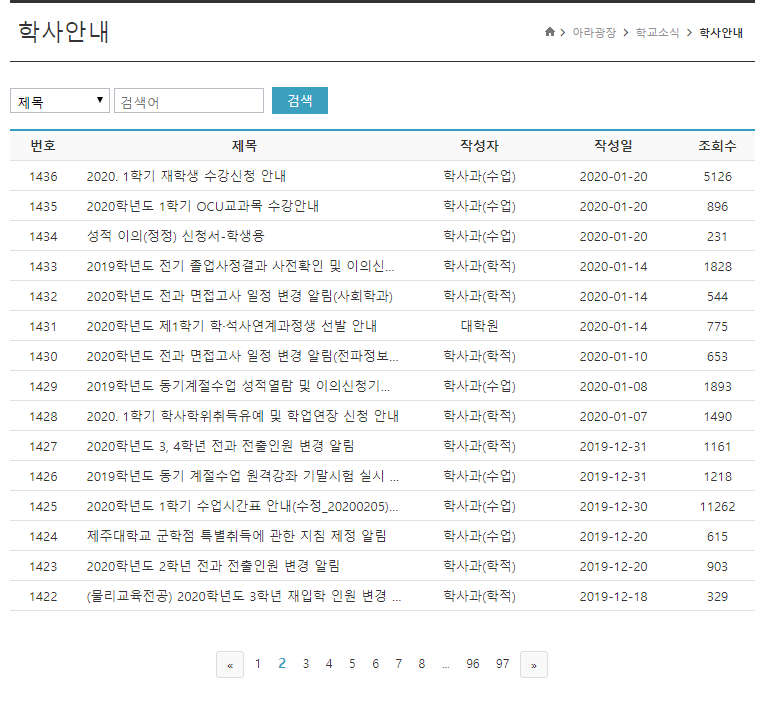Click author 학사과(학적) in row 1428
765x704 pixels.
click(x=479, y=416)
